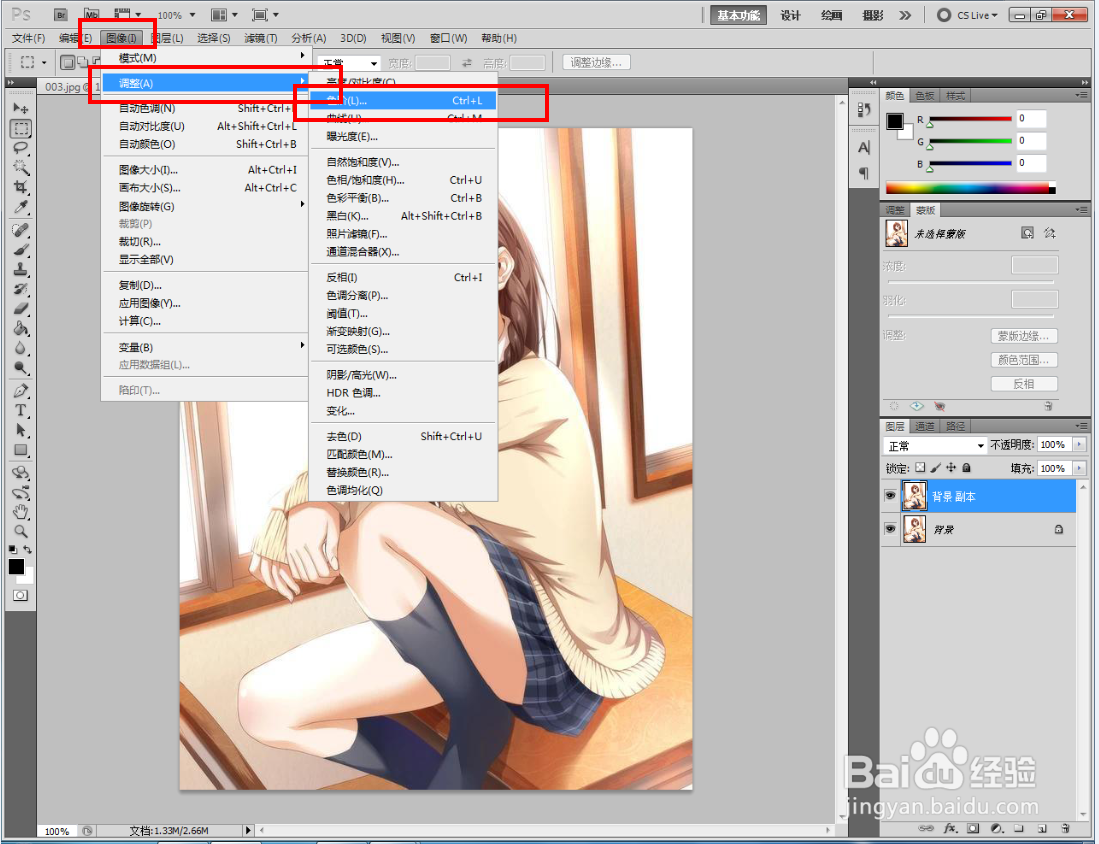The width and height of the screenshot is (1099, 844).
Task: Open Adobe Bridge from top bar
Action: point(61,15)
